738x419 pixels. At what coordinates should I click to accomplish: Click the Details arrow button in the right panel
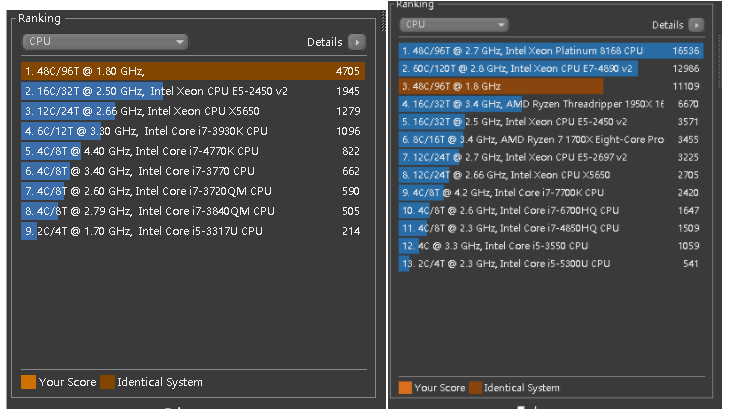(x=696, y=25)
